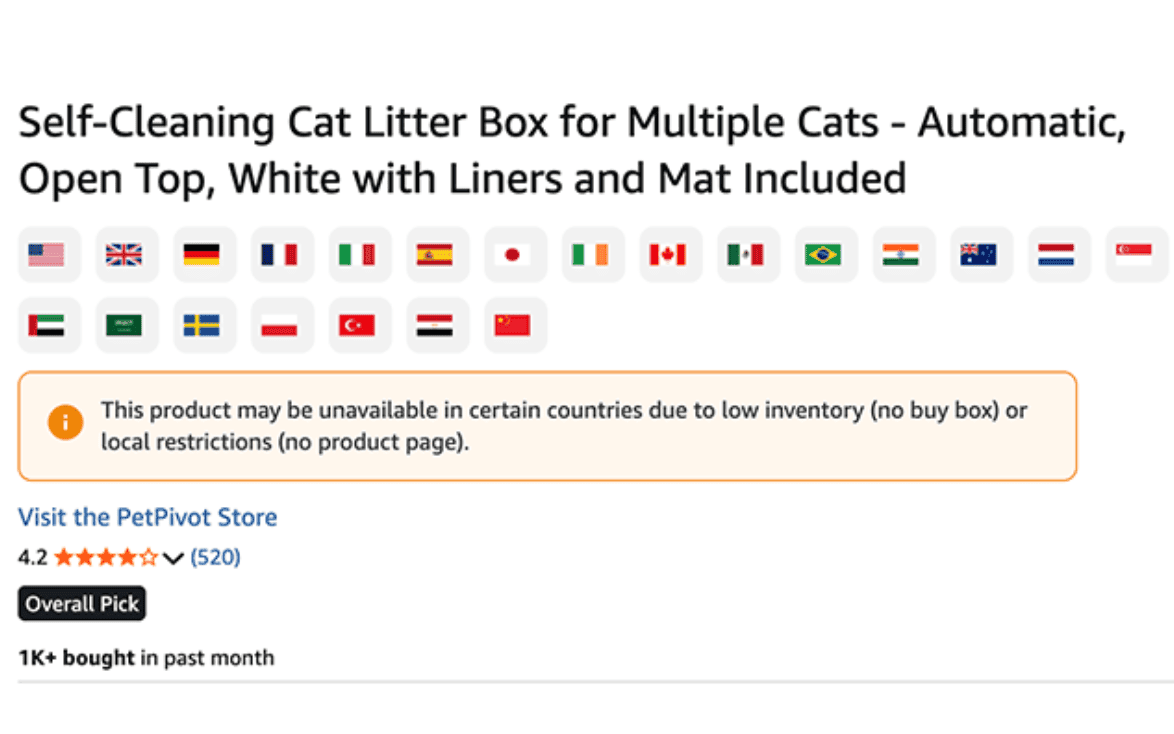The height and width of the screenshot is (734, 1174).
Task: Click the Italy flag icon
Action: coord(357,255)
